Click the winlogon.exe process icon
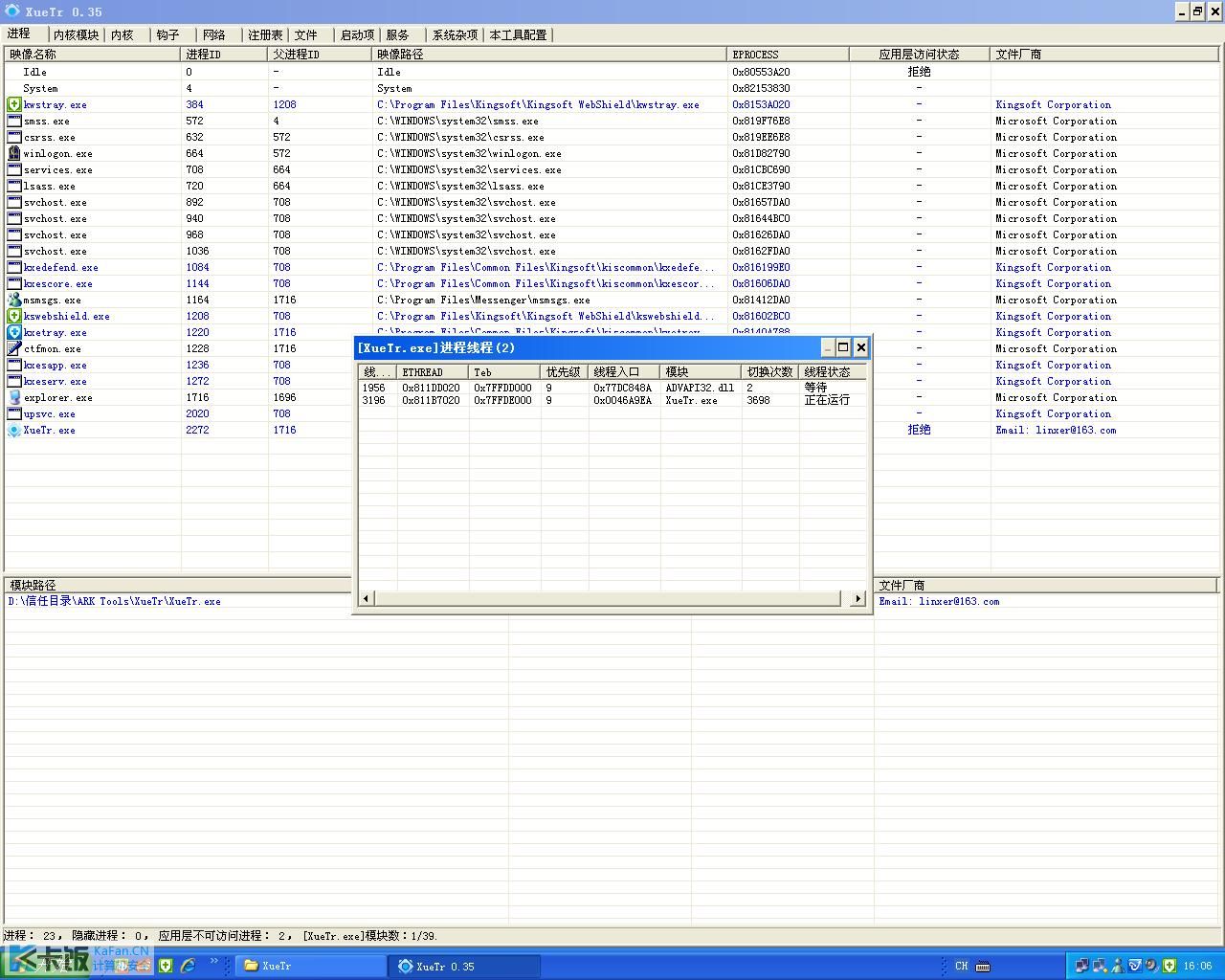This screenshot has width=1225, height=980. pyautogui.click(x=14, y=153)
